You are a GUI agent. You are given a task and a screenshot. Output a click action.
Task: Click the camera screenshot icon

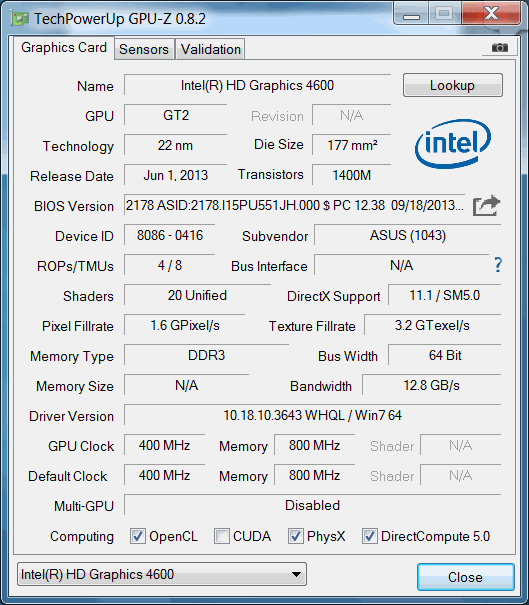point(500,47)
